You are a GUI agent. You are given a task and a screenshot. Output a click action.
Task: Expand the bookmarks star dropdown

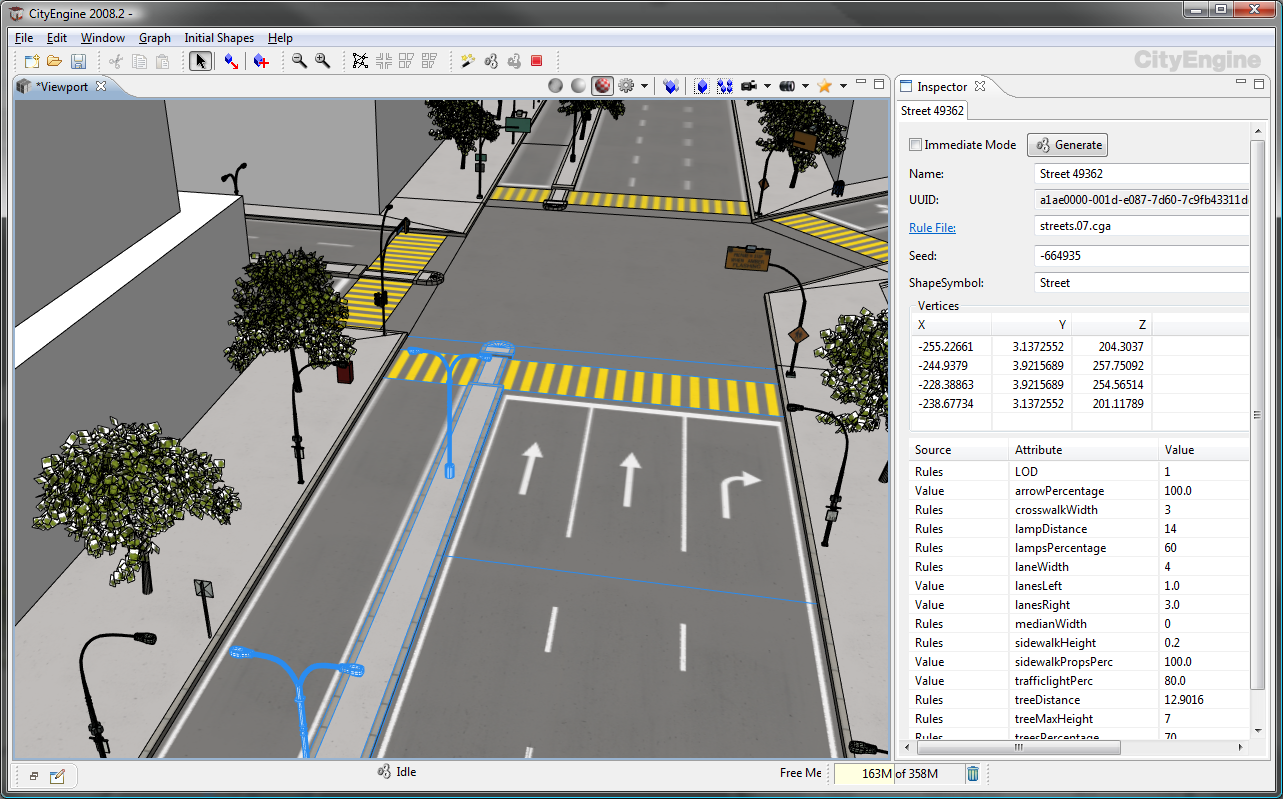click(843, 86)
